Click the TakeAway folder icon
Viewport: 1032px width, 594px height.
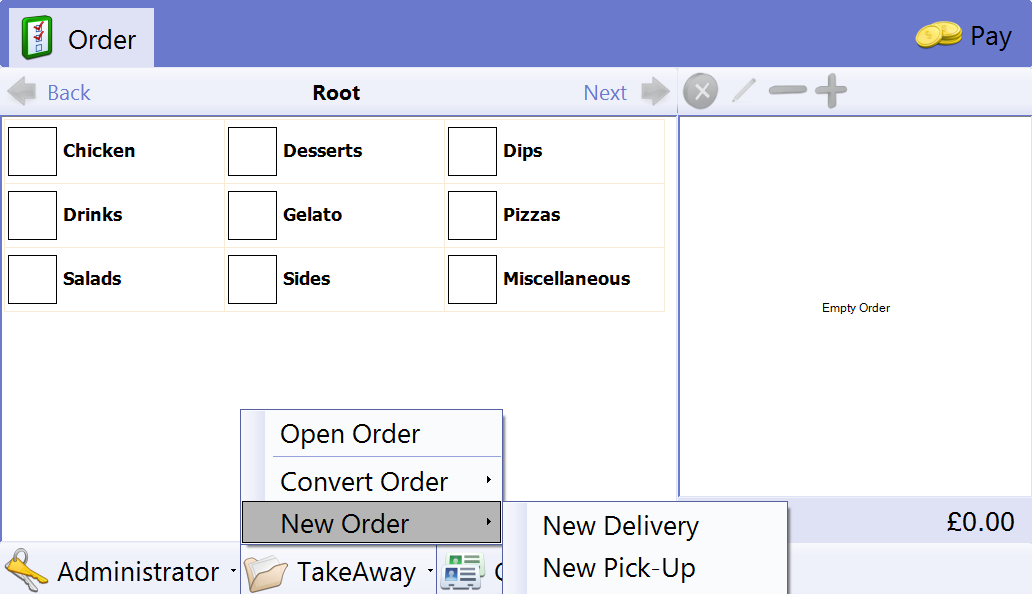pyautogui.click(x=266, y=572)
